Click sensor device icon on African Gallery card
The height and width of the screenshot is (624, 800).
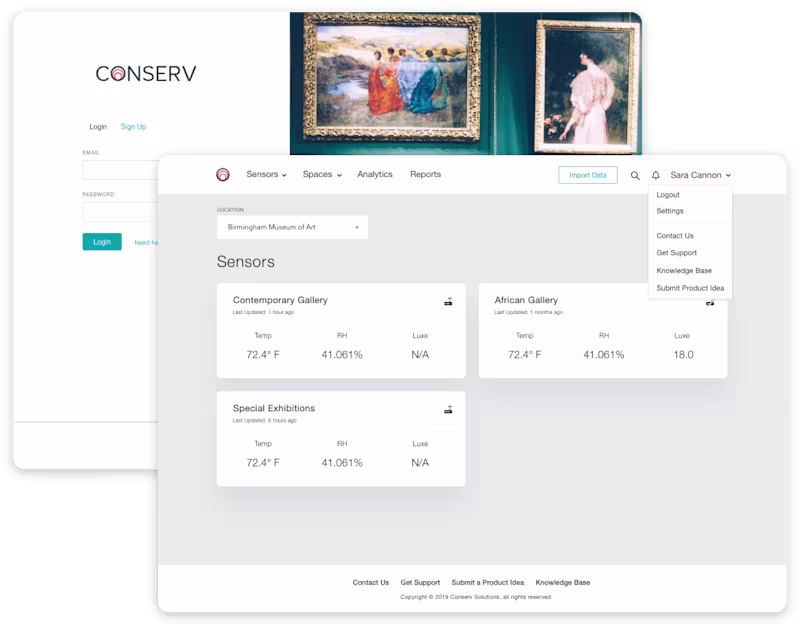[x=710, y=303]
